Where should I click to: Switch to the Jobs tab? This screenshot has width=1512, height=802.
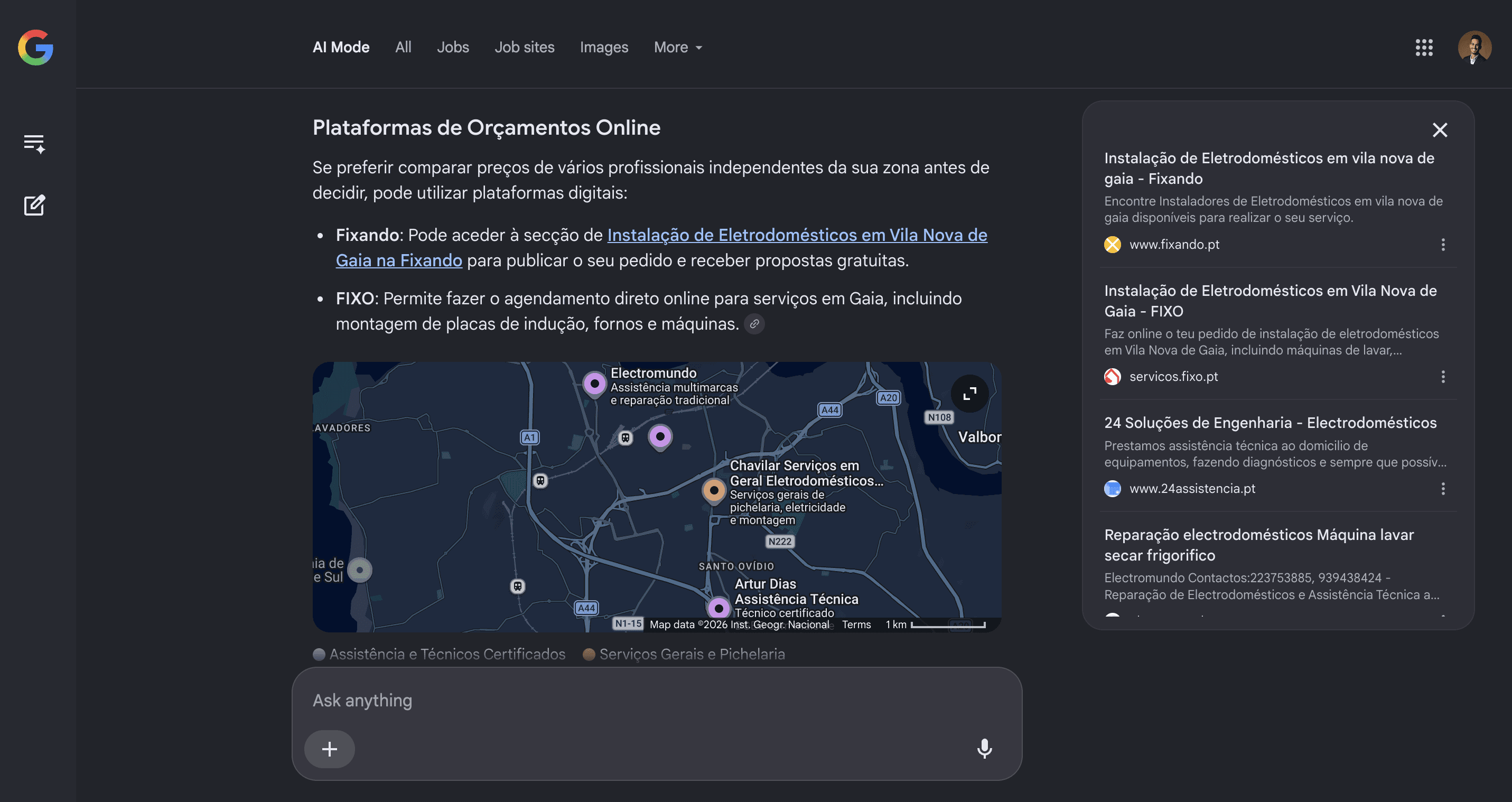(x=453, y=48)
